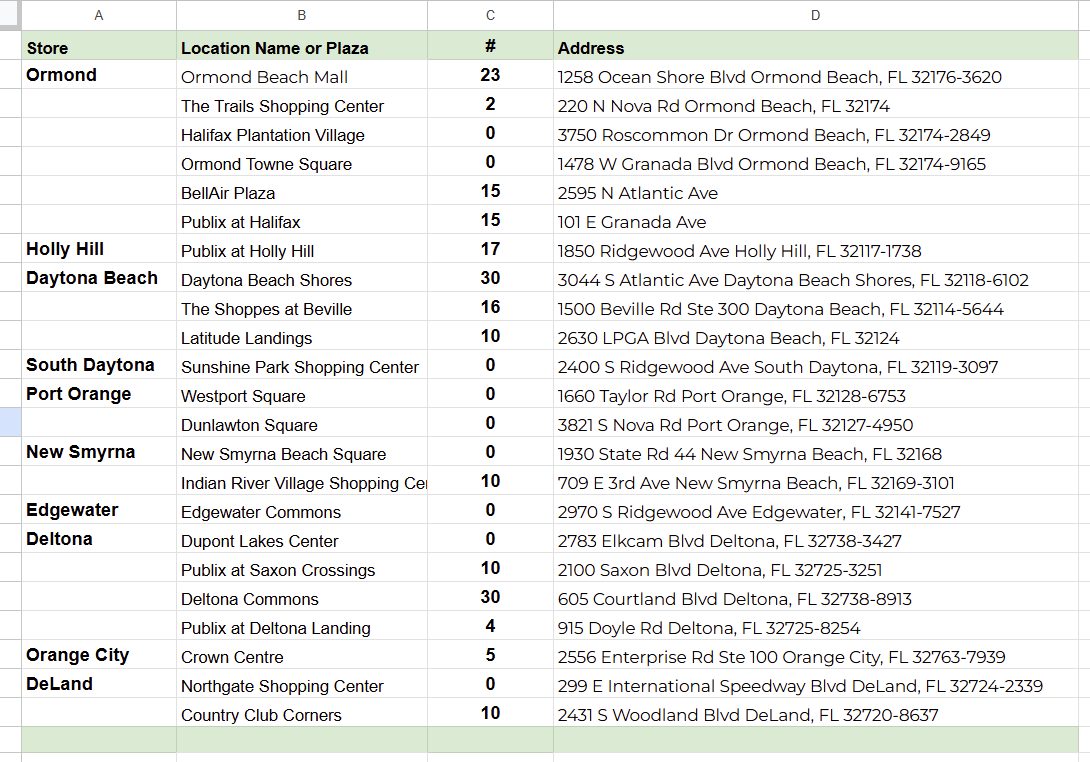Select address '2556 Enterprise Rd' cell
The height and width of the screenshot is (762, 1090).
click(x=815, y=655)
